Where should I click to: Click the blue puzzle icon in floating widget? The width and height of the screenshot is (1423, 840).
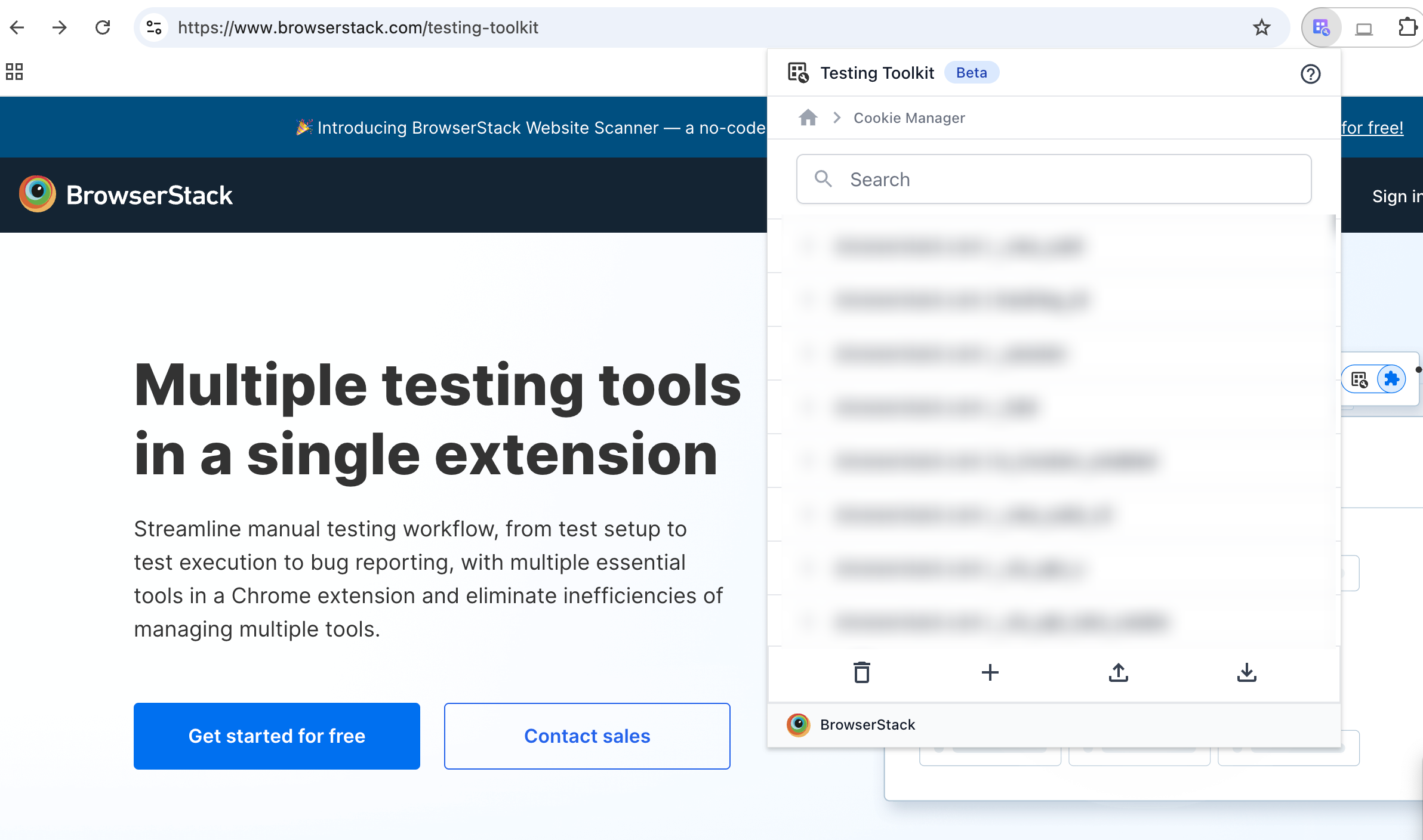click(1391, 379)
